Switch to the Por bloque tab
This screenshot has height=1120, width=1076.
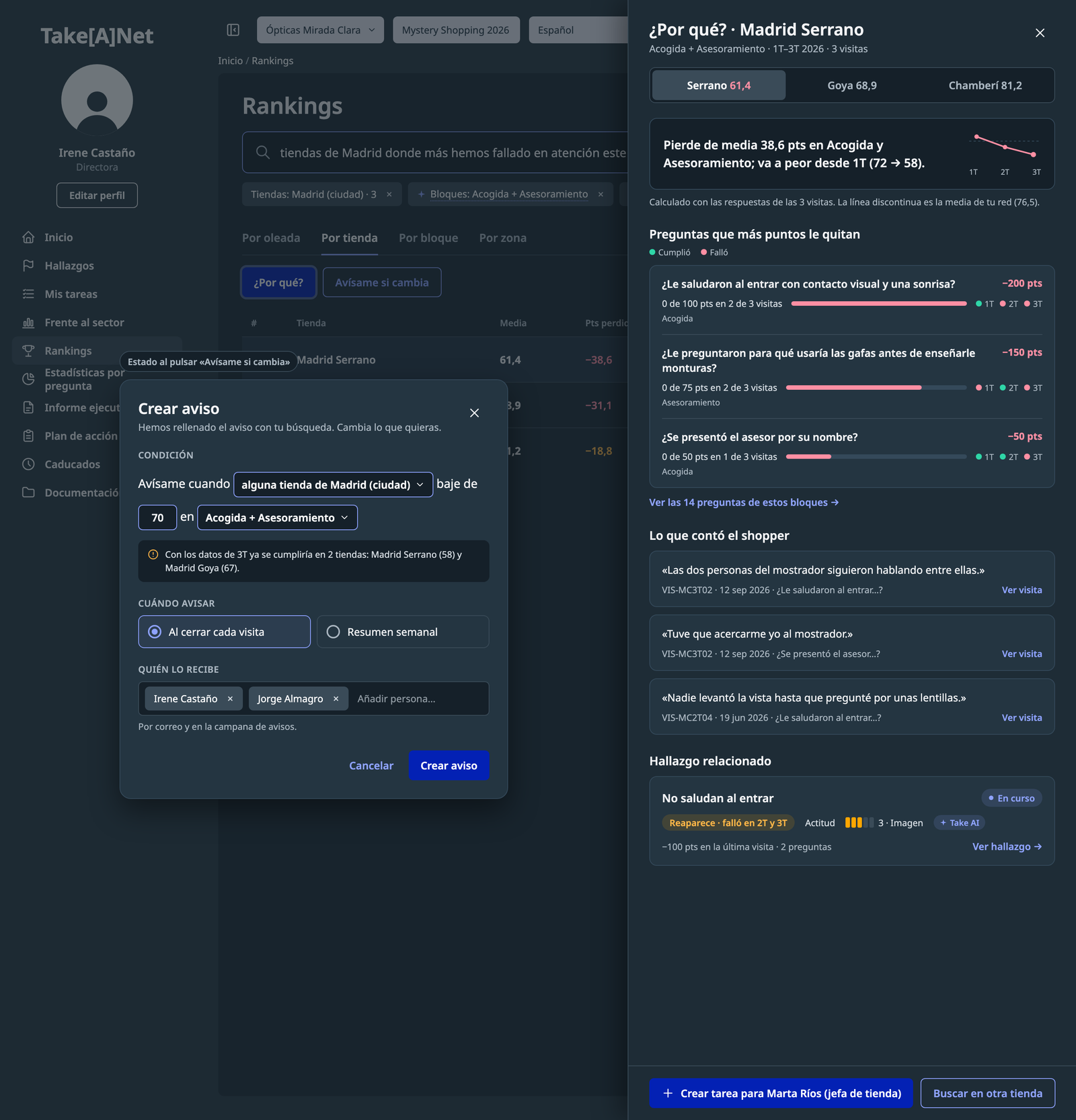(x=428, y=238)
